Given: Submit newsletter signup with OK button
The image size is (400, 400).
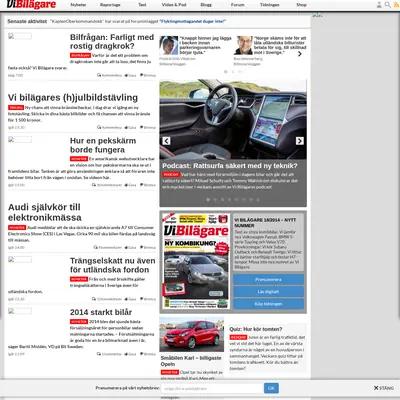Looking at the screenshot, I should [x=271, y=388].
